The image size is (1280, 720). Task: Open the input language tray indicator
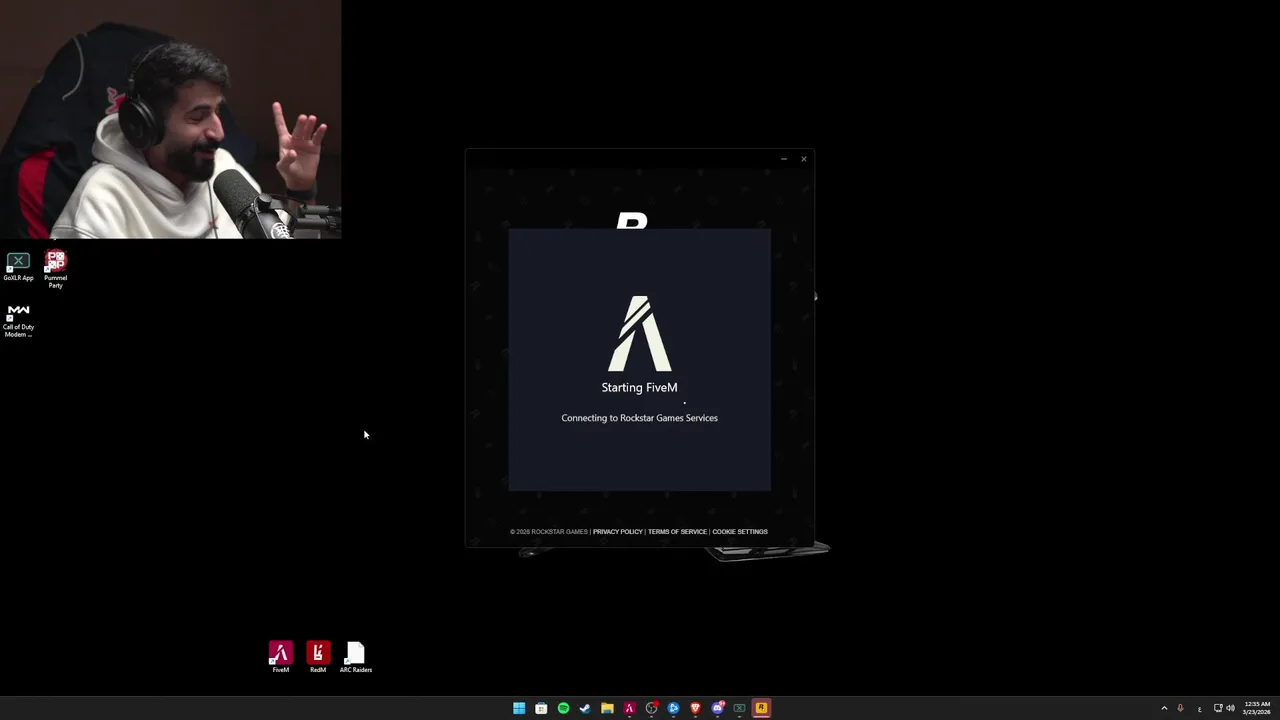tap(1199, 708)
